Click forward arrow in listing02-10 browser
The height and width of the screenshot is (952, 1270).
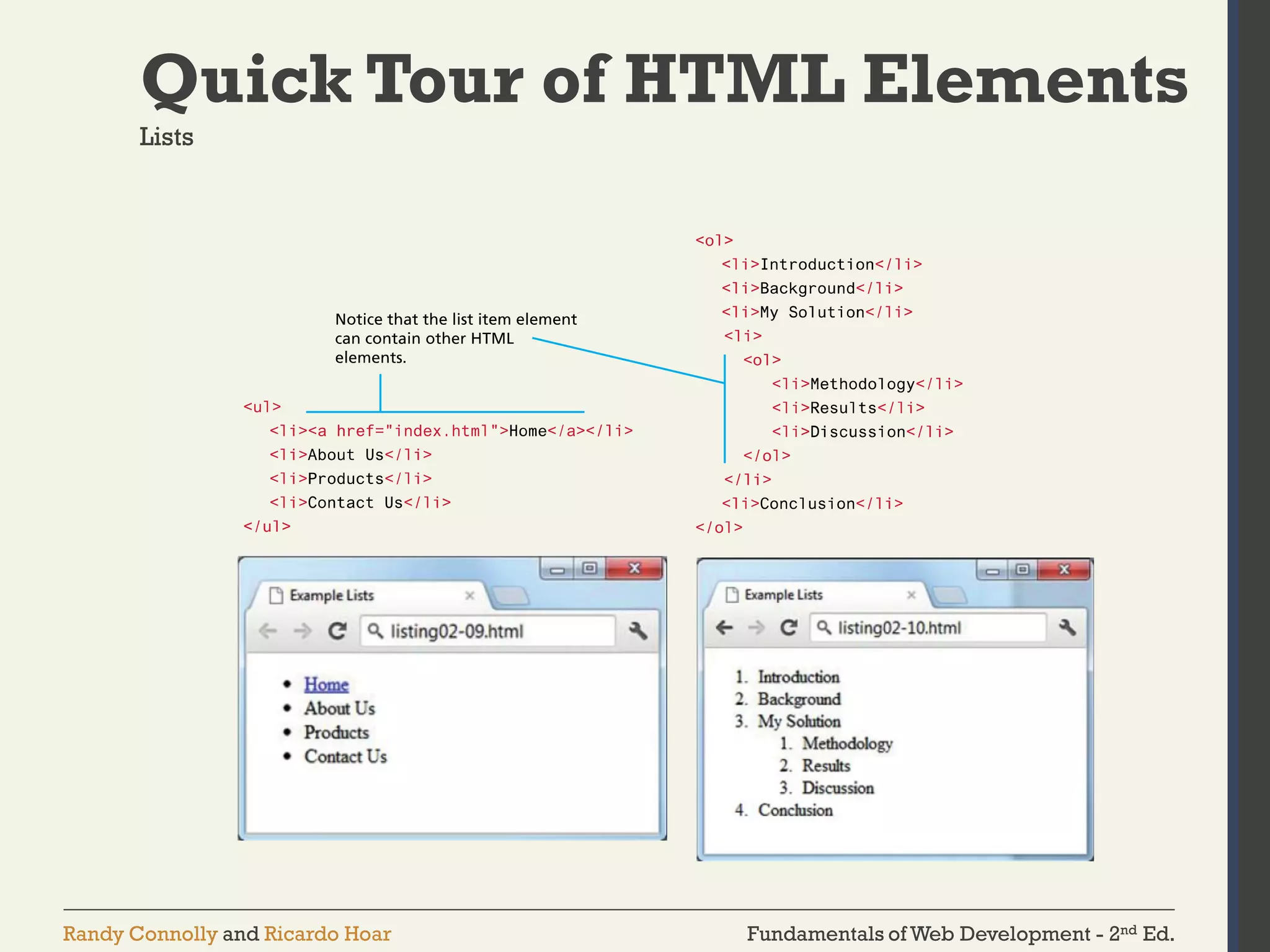point(757,628)
